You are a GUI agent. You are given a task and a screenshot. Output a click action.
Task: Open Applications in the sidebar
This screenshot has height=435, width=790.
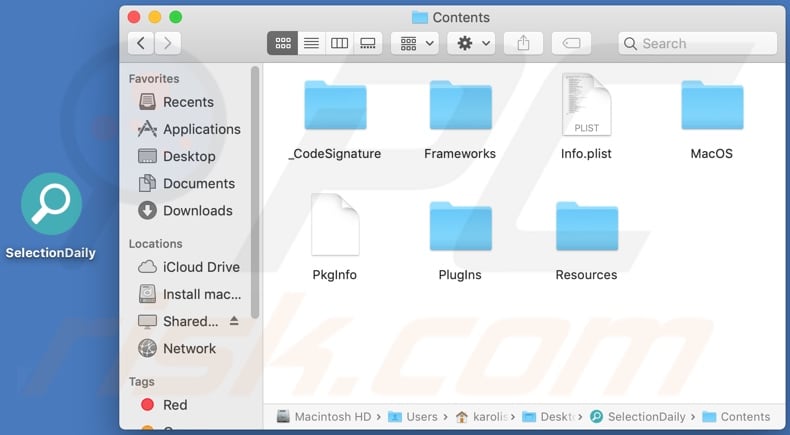188,129
